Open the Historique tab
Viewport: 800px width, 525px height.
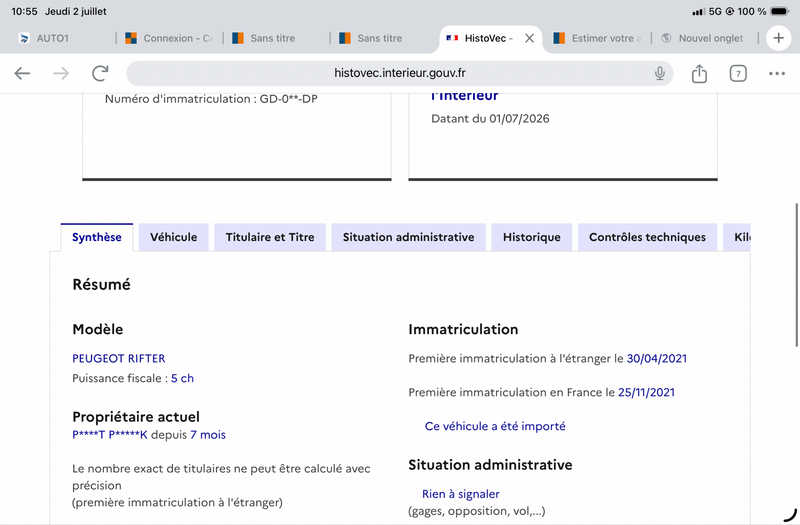[x=532, y=237]
